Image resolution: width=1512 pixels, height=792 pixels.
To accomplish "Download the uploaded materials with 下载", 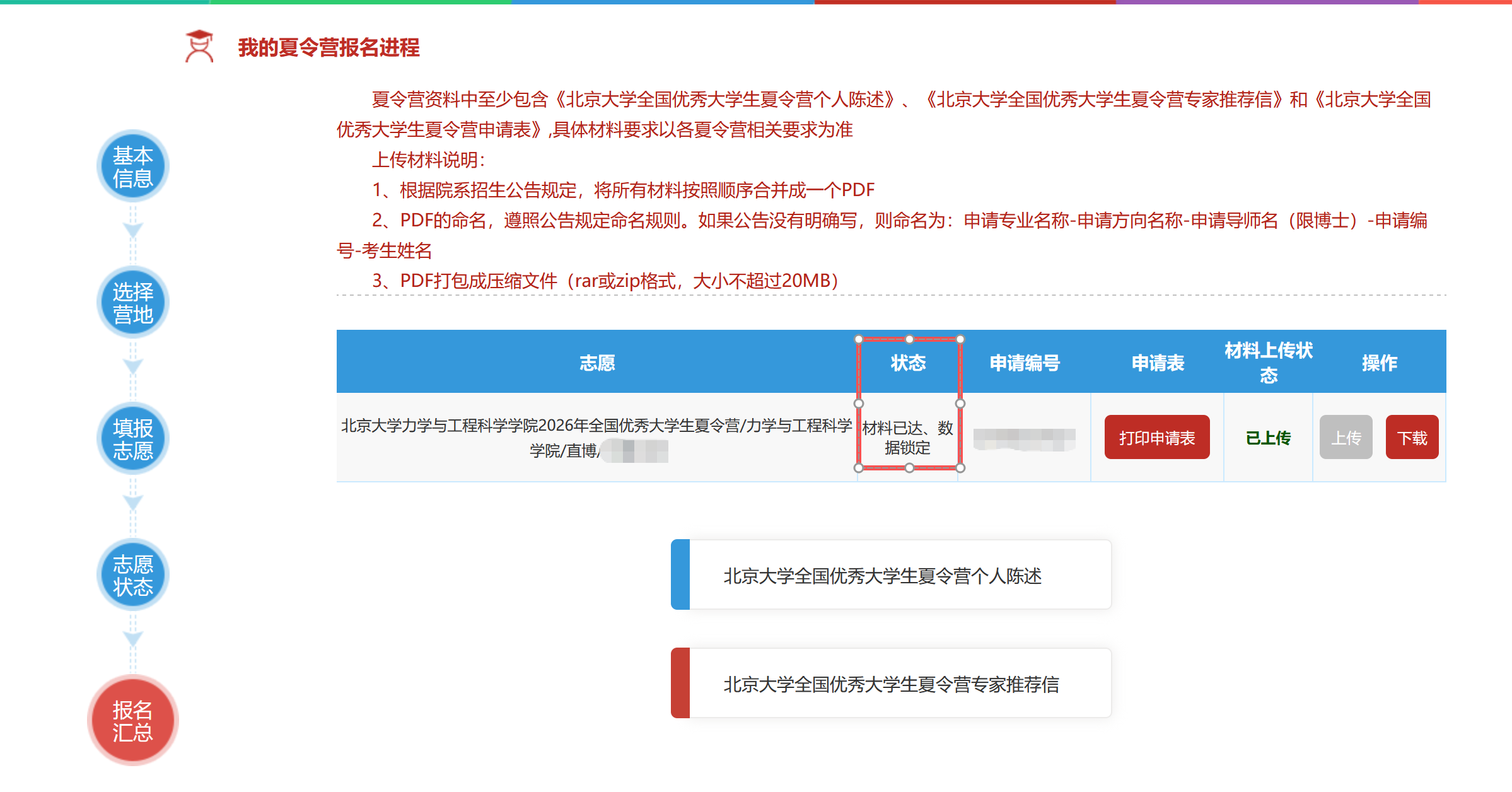I will coord(1412,437).
